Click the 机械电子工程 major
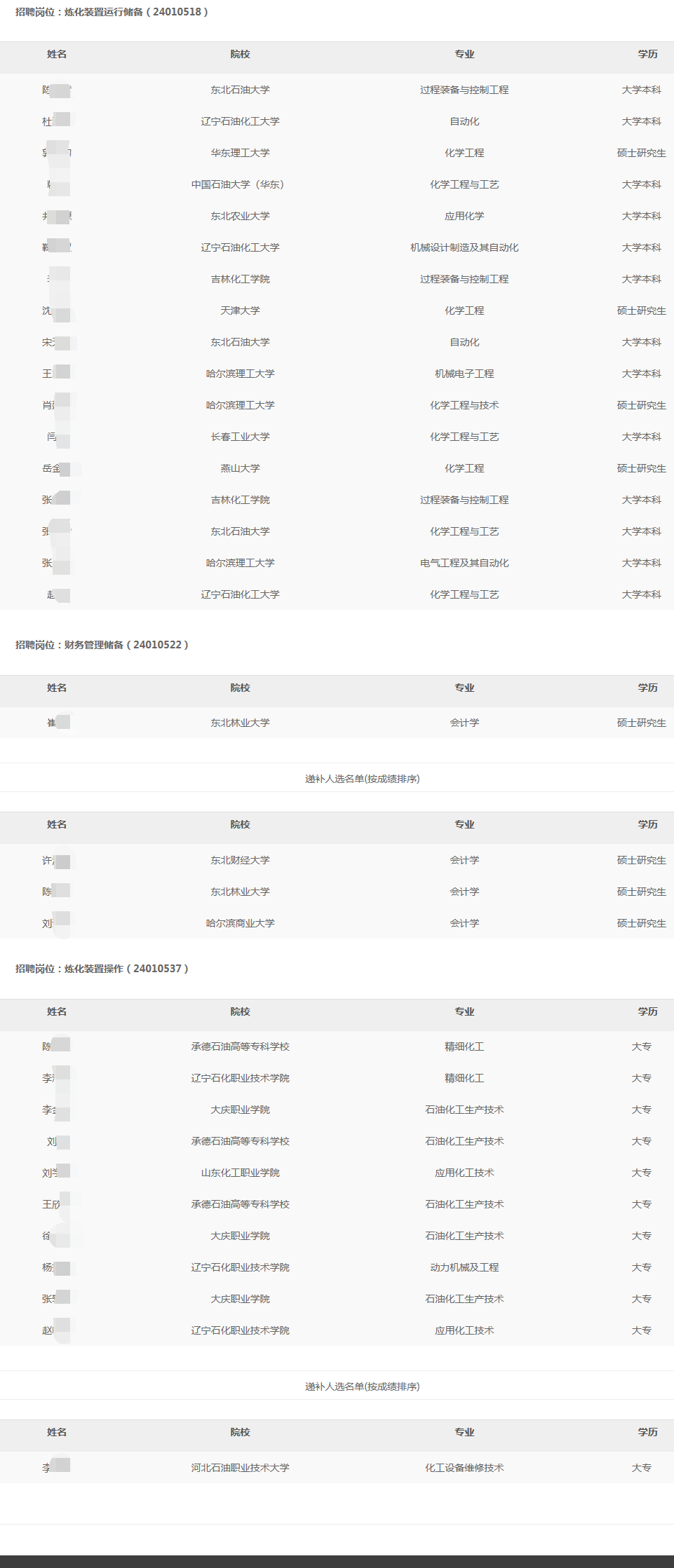This screenshot has width=674, height=1568. (x=464, y=374)
